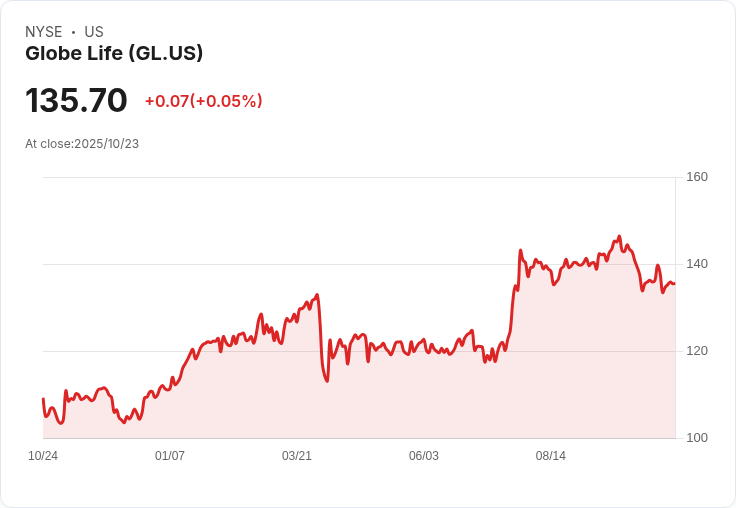Click the red +0.07(+0.05%) price change

pyautogui.click(x=203, y=101)
